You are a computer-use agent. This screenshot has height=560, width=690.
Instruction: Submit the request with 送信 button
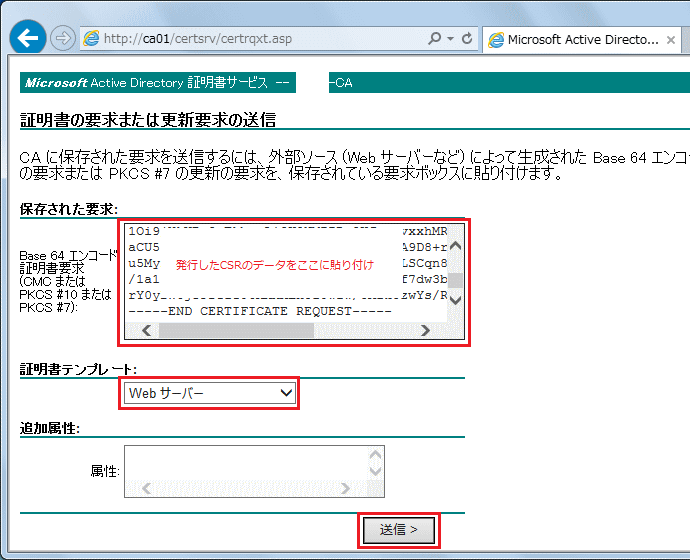click(x=399, y=530)
